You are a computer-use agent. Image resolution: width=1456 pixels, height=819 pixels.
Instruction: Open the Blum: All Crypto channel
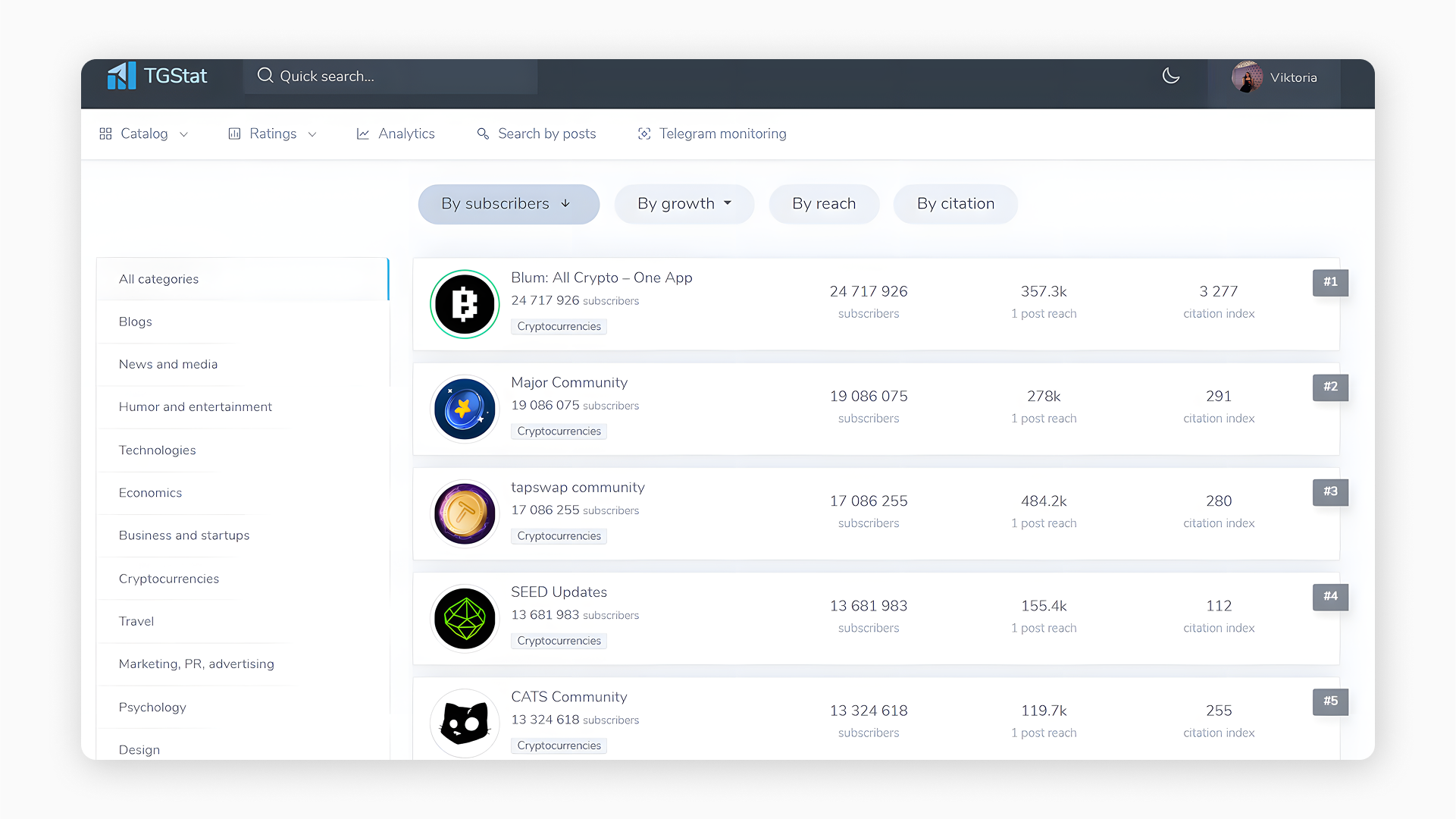point(601,278)
